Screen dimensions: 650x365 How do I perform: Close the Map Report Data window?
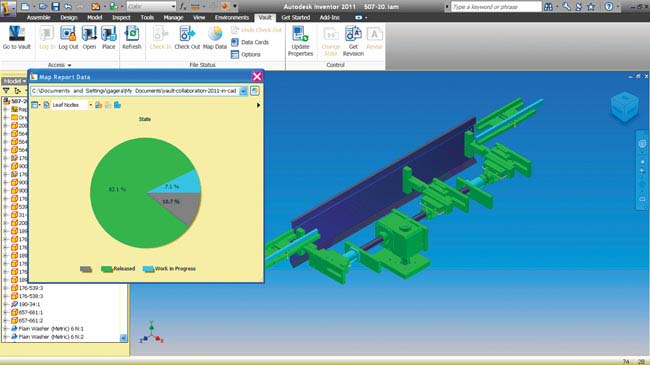pyautogui.click(x=257, y=76)
